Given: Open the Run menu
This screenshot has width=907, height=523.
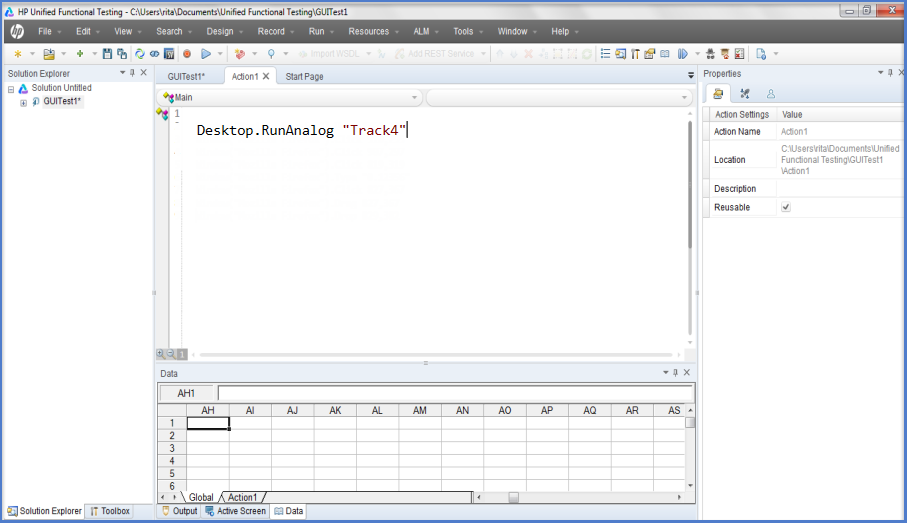Looking at the screenshot, I should coord(316,31).
